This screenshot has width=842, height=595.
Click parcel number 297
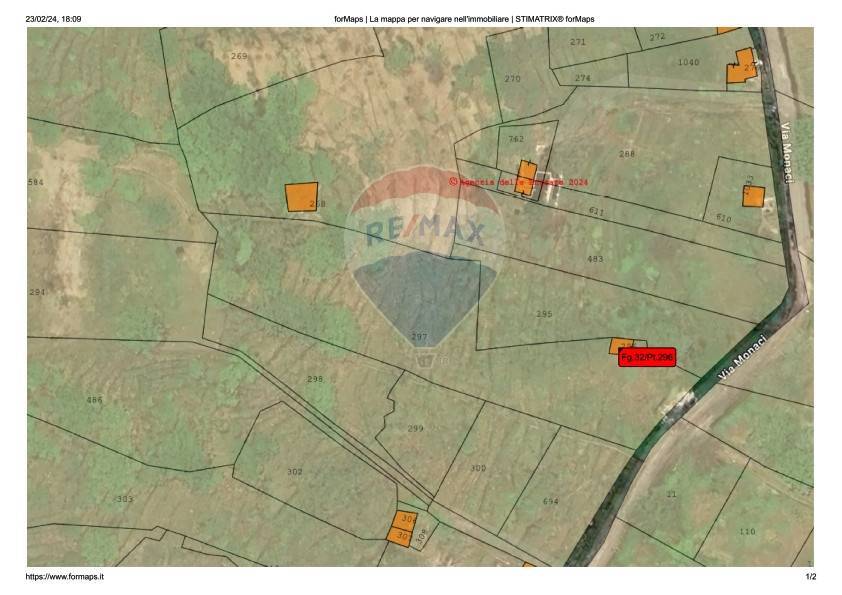(x=419, y=337)
